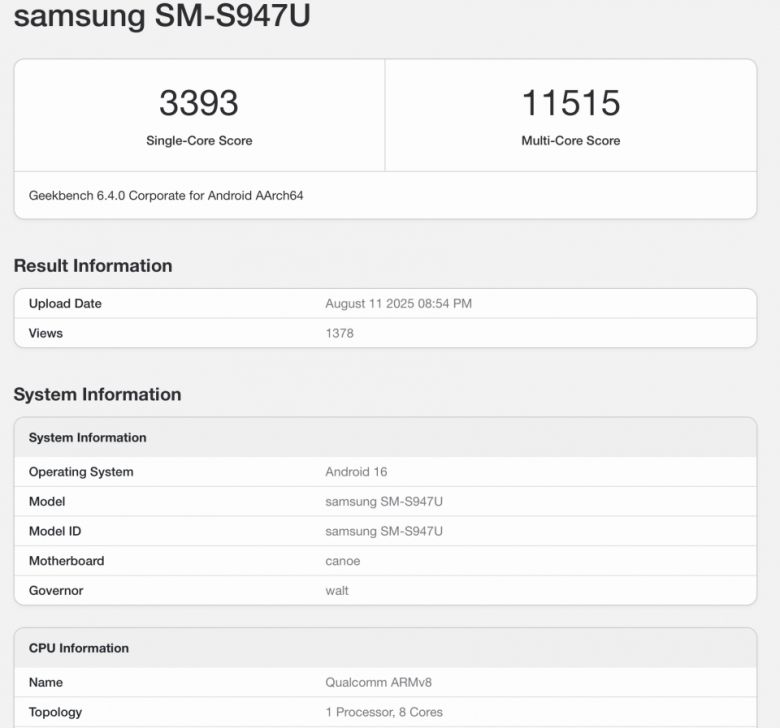Viewport: 780px width, 728px height.
Task: Click the Upload Date row label
Action: [x=65, y=304]
